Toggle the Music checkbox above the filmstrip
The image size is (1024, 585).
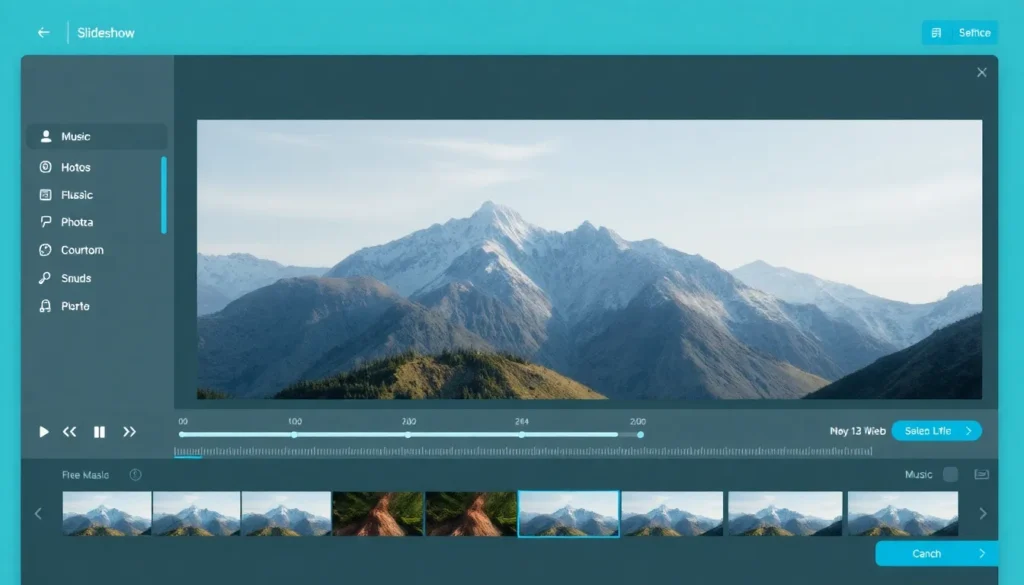pos(950,475)
